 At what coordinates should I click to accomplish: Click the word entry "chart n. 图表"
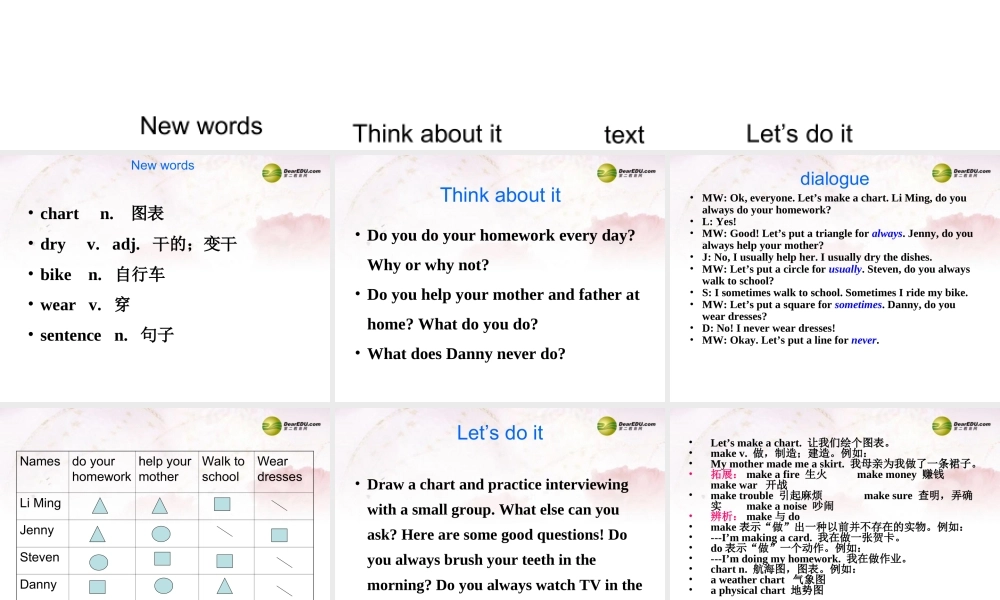coord(102,214)
